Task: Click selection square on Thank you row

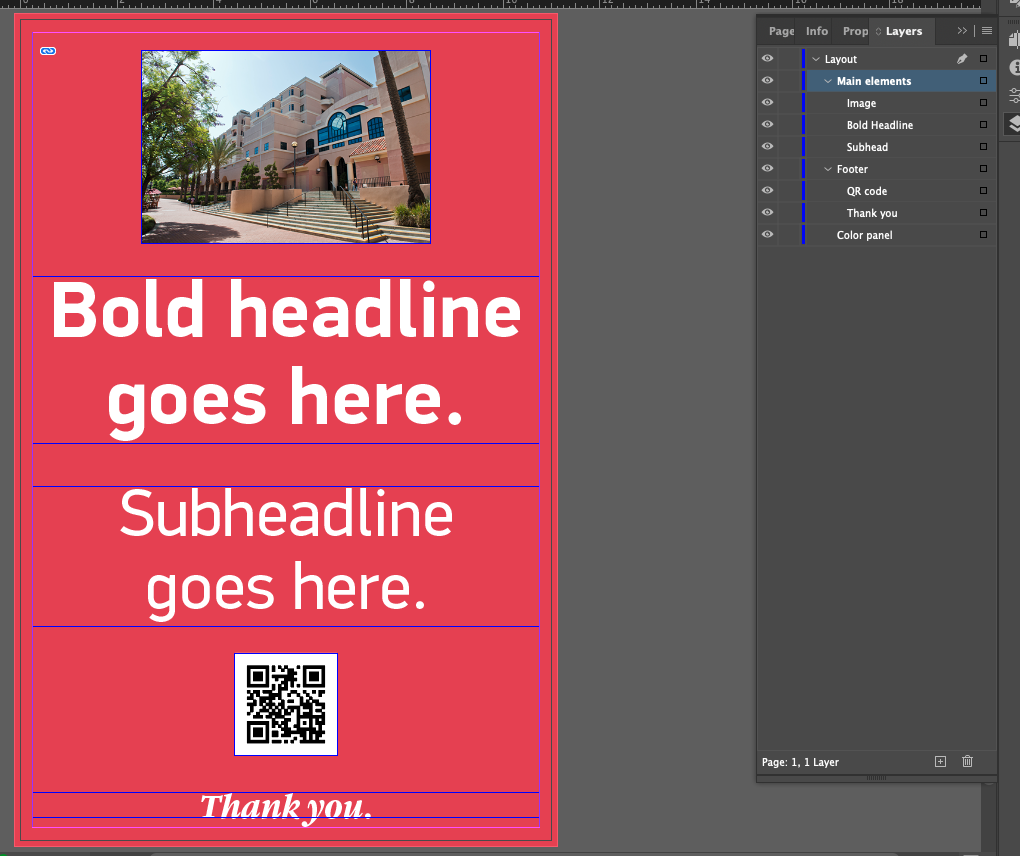Action: (x=984, y=213)
